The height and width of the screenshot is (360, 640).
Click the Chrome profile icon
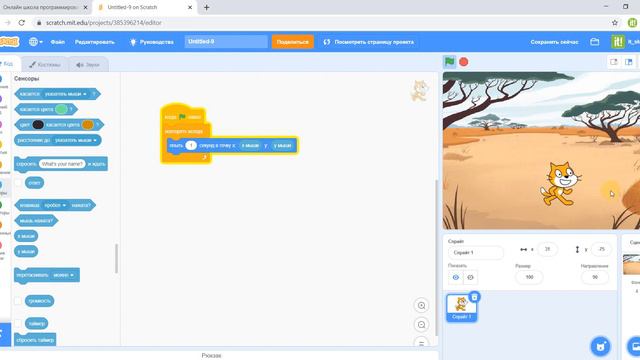click(x=633, y=23)
